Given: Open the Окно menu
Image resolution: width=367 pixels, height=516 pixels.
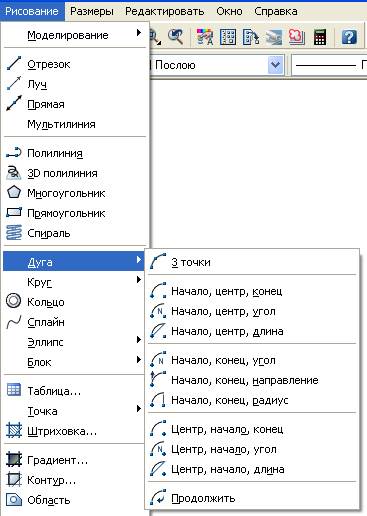Looking at the screenshot, I should pos(229,11).
